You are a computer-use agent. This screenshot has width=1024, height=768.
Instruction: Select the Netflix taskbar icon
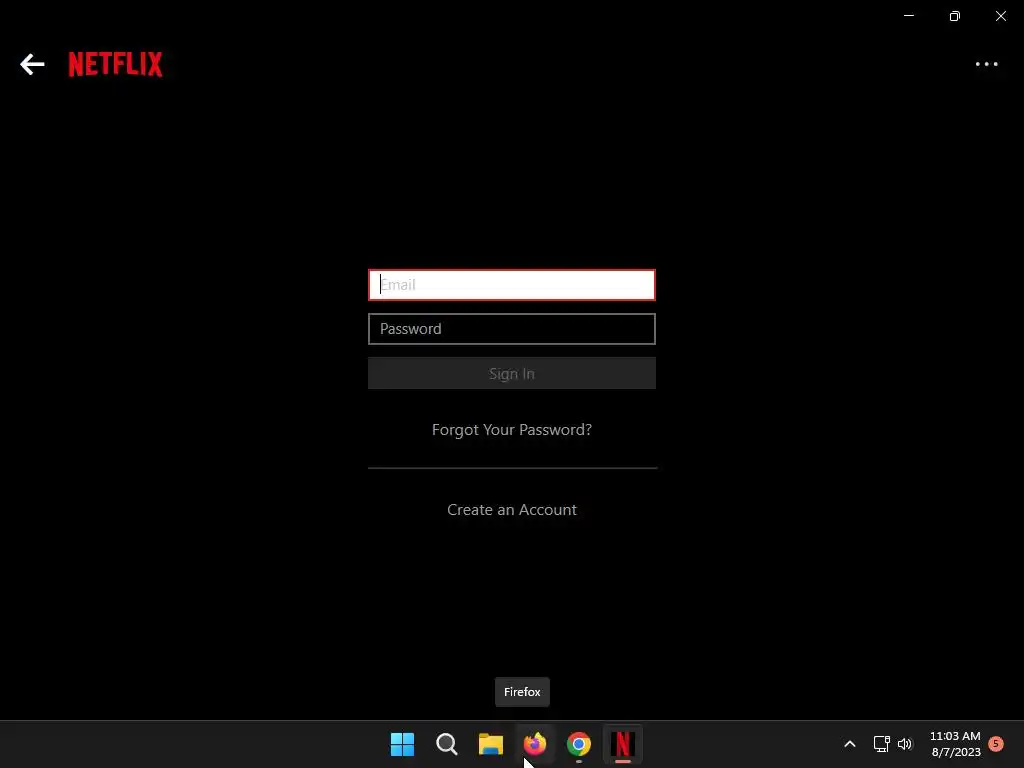pos(622,744)
